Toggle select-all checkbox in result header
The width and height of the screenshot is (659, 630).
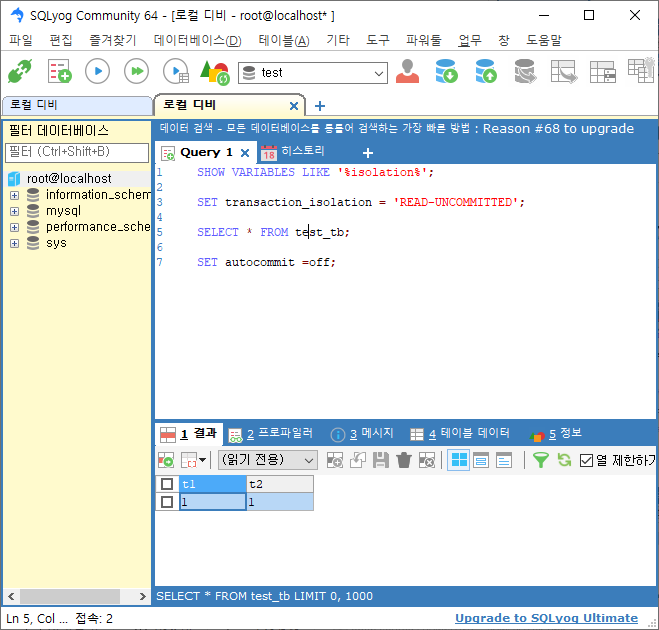tap(167, 485)
